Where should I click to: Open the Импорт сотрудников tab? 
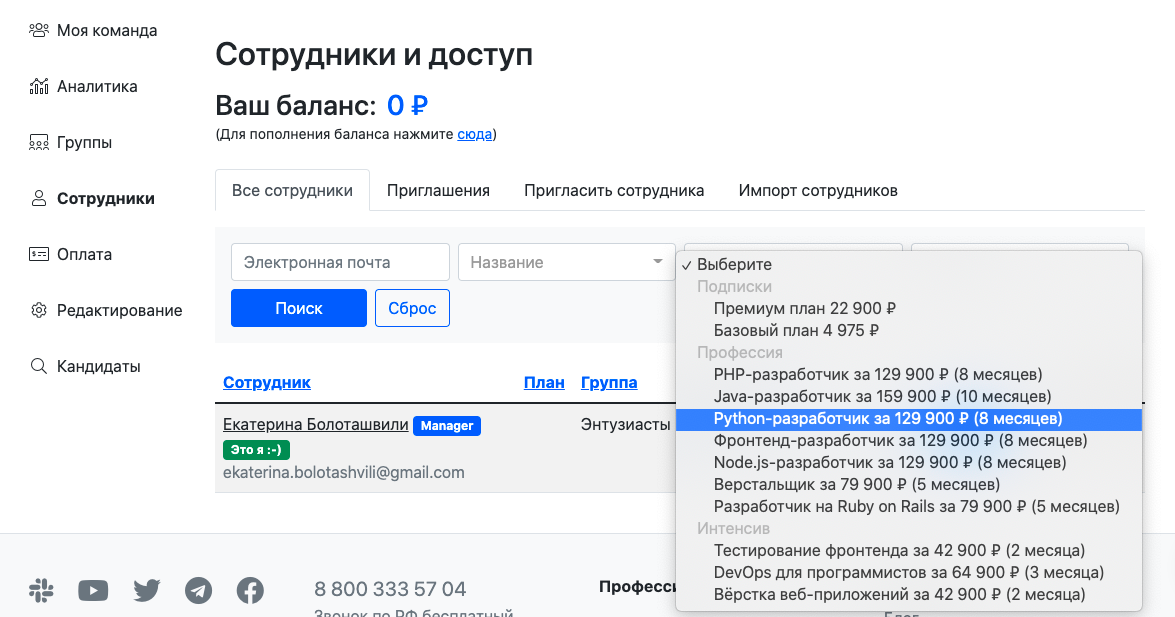(817, 190)
